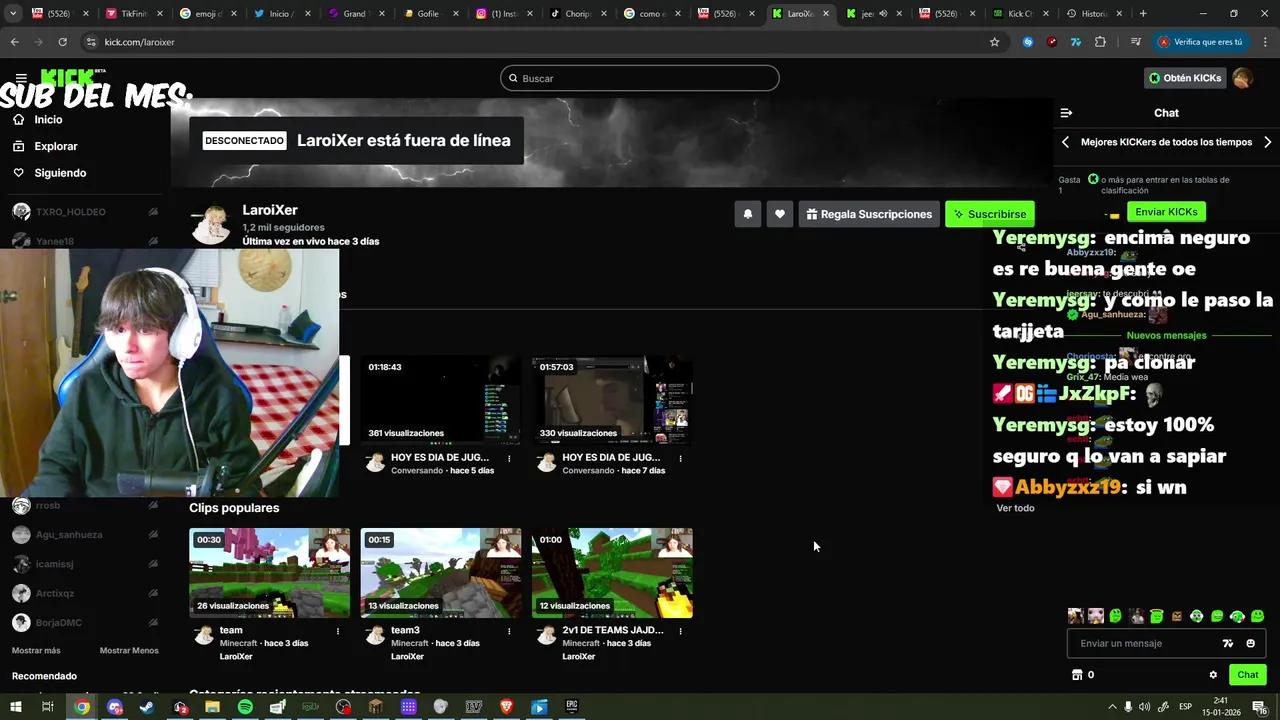Open the video thumbnail with 330 visualizaciones
This screenshot has width=1280, height=720.
(612, 400)
